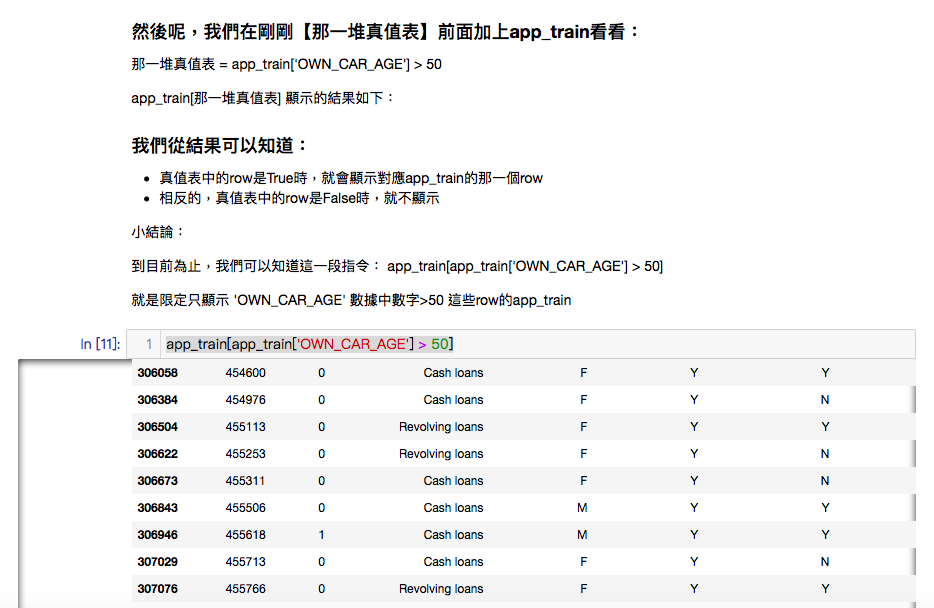Click ID value 455766
Screen dimensions: 934x608
point(245,589)
